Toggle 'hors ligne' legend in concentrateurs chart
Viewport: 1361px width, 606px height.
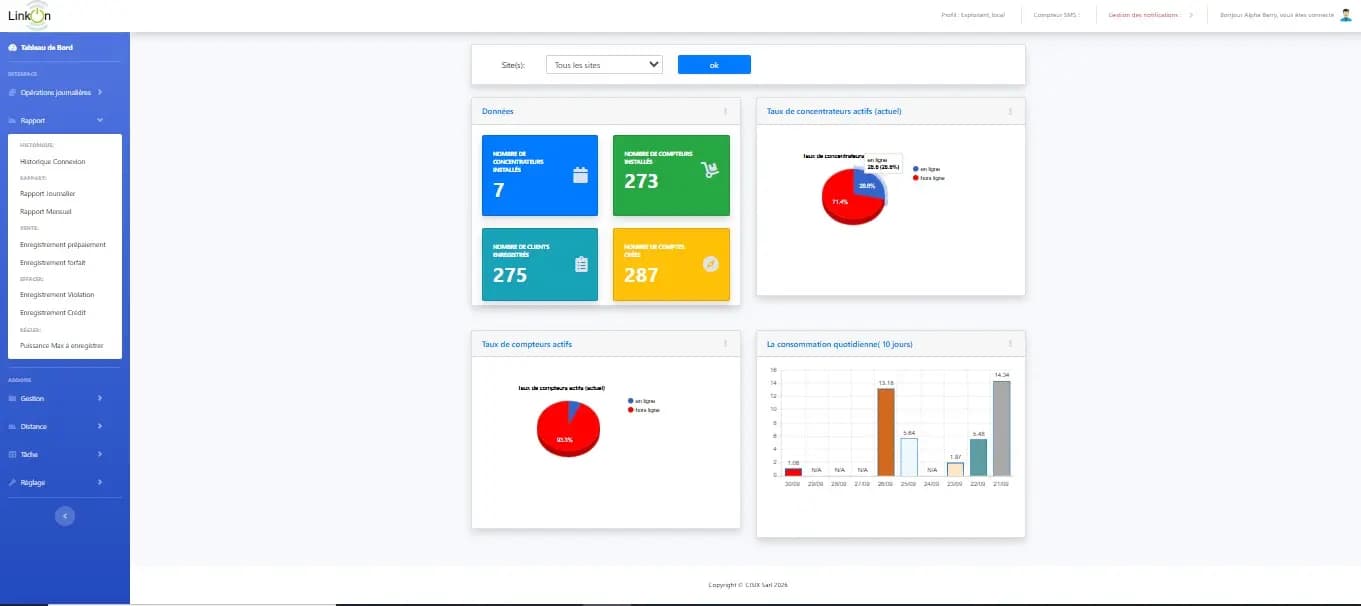(928, 178)
